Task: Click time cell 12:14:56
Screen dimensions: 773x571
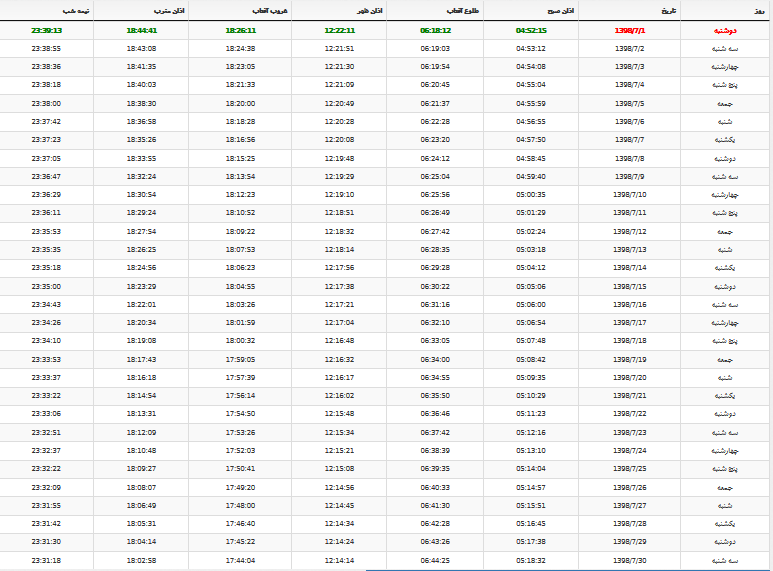Action: click(x=340, y=488)
